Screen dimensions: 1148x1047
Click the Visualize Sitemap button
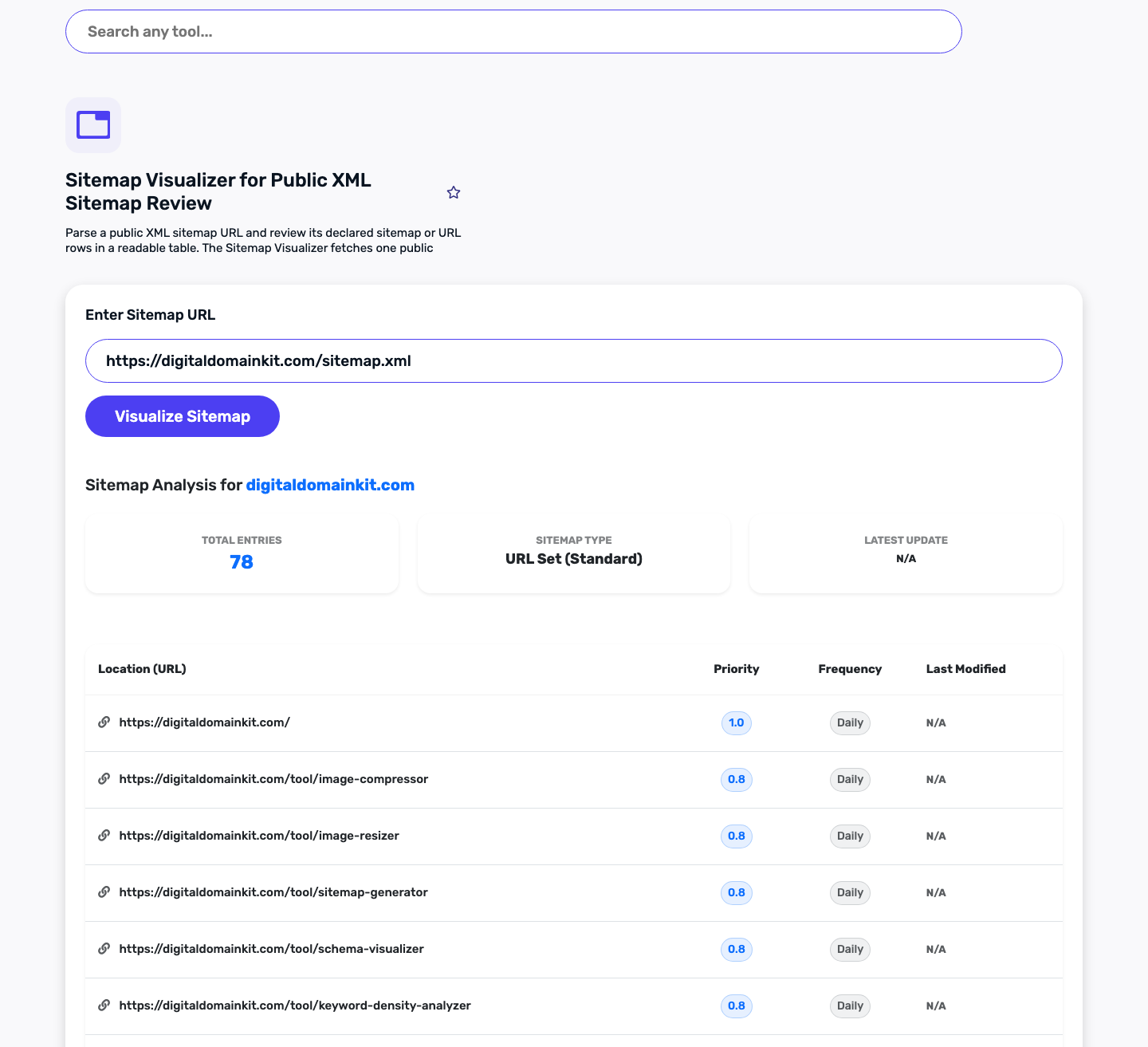point(183,416)
